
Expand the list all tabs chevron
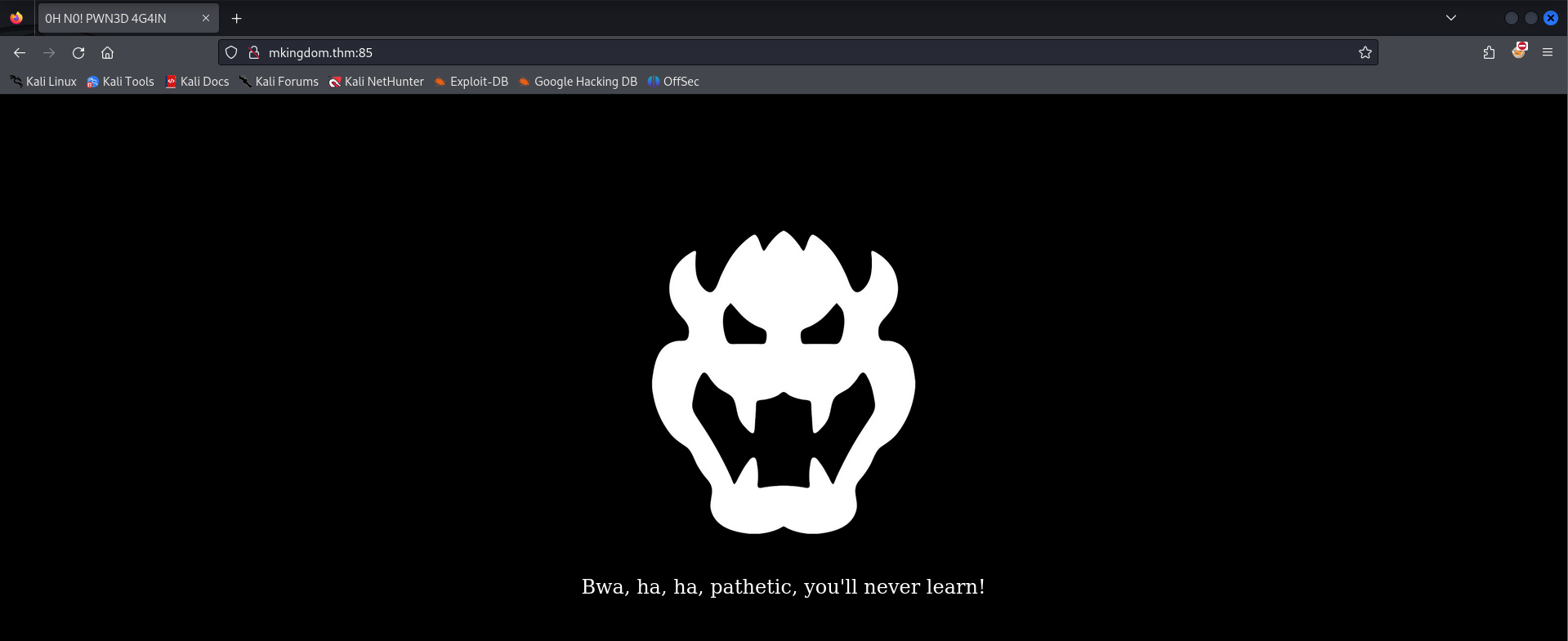point(1451,18)
